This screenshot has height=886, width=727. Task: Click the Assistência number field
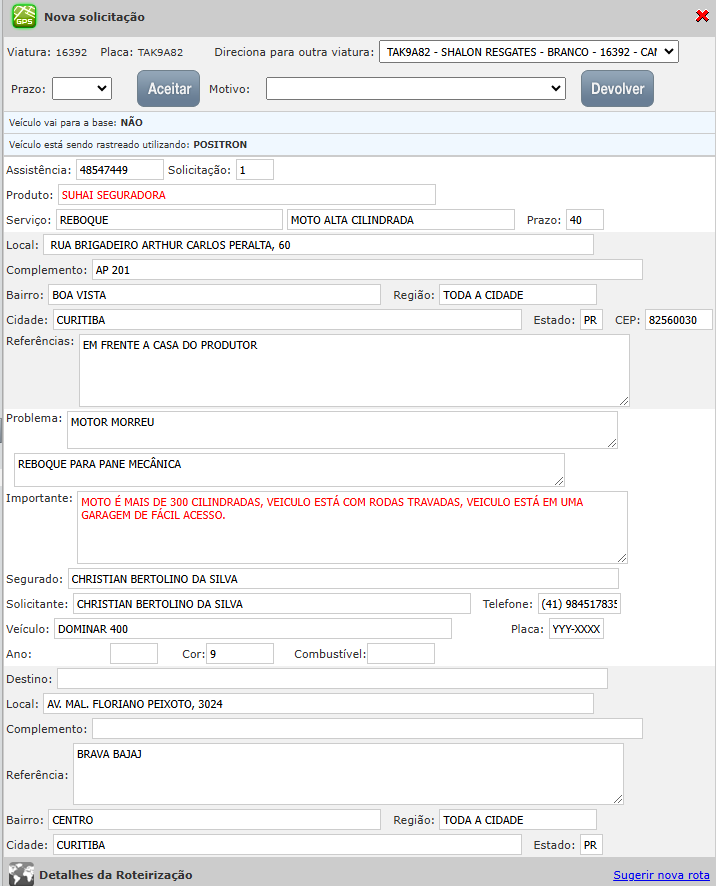tap(119, 170)
